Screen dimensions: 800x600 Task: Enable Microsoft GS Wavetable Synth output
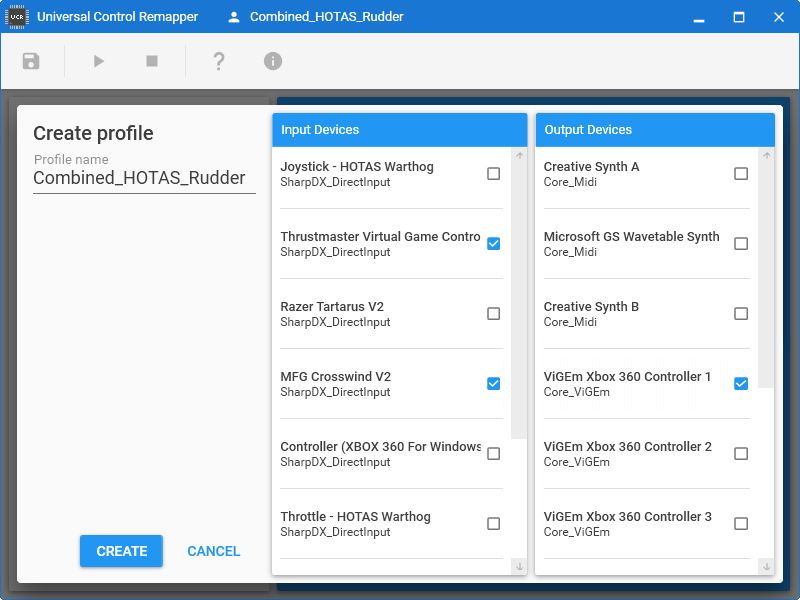[x=741, y=244]
